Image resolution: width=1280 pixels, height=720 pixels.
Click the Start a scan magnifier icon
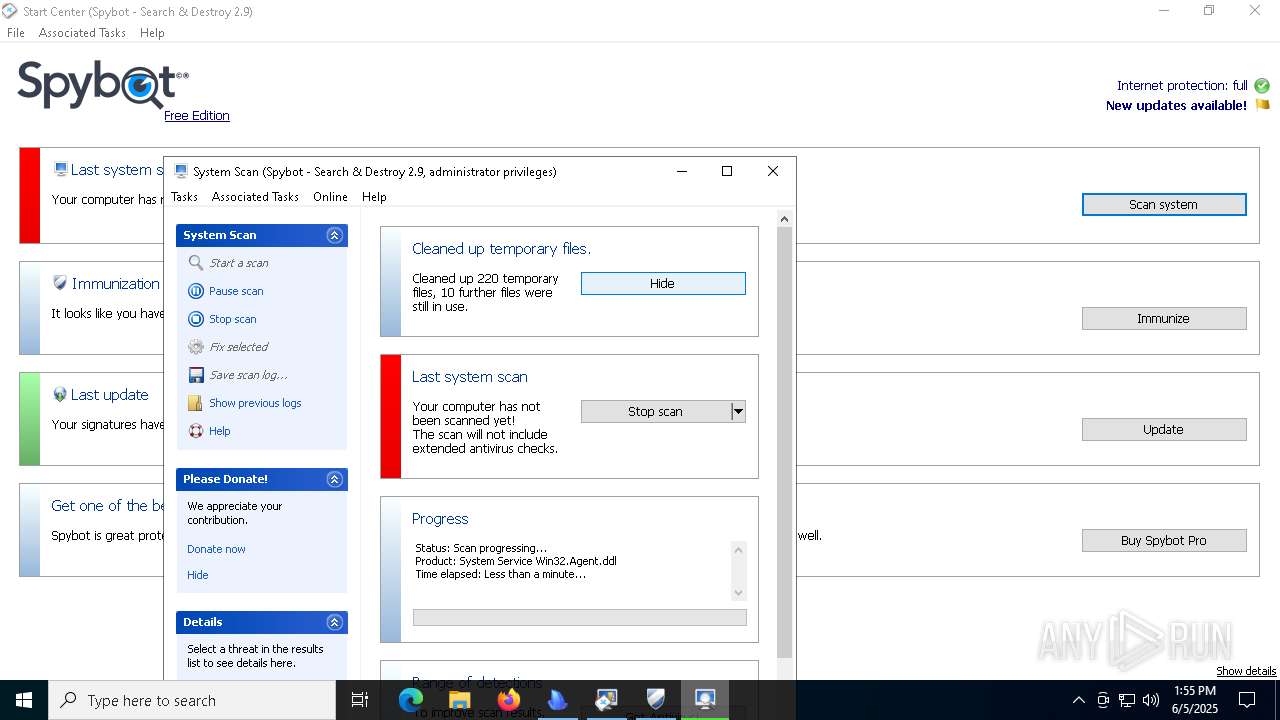(196, 263)
